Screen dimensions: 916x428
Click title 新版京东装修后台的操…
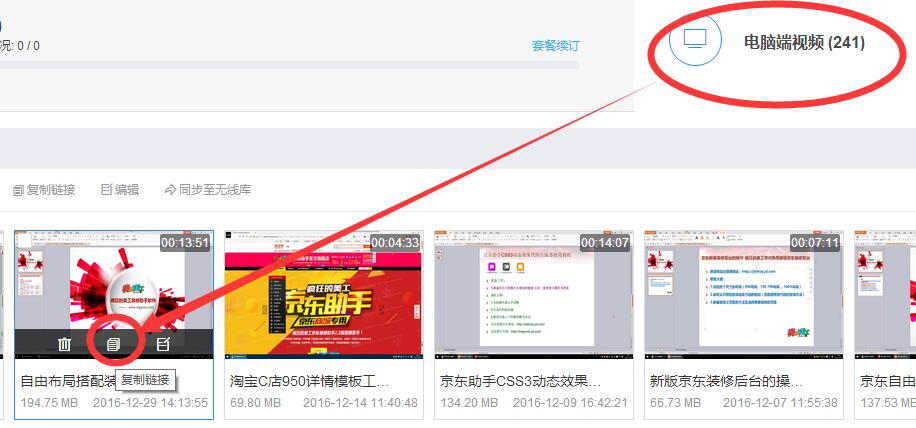(726, 382)
